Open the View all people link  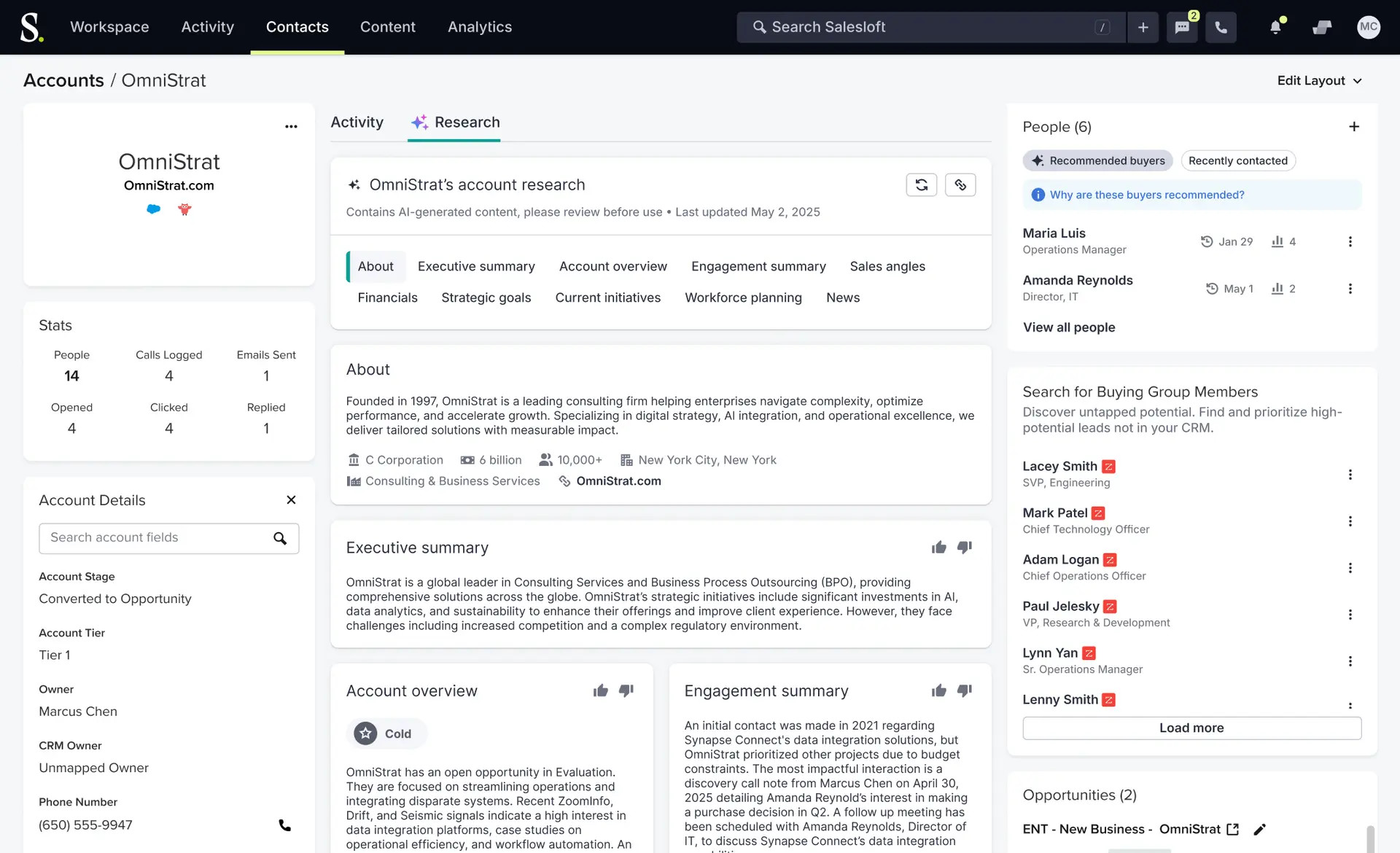coord(1068,327)
